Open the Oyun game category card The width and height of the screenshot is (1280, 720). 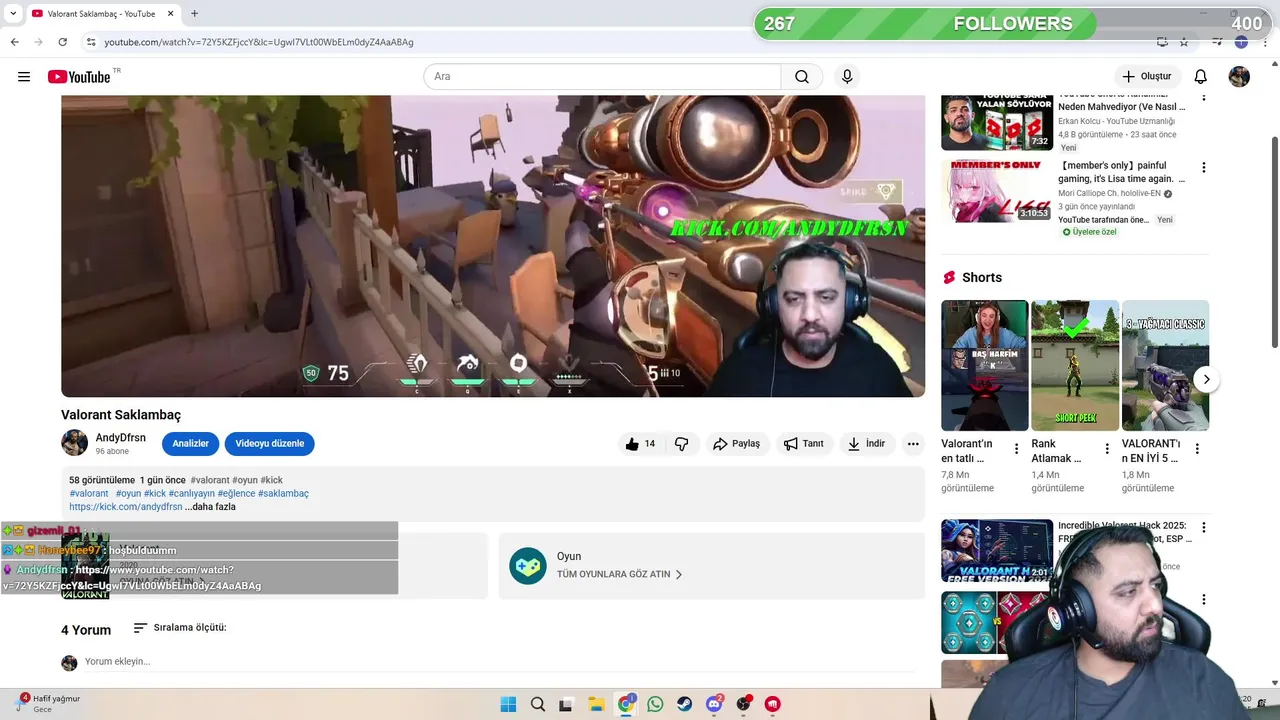click(712, 566)
